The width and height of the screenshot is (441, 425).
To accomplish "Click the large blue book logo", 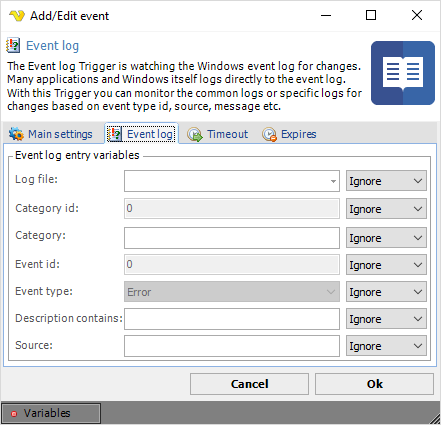I will (403, 73).
